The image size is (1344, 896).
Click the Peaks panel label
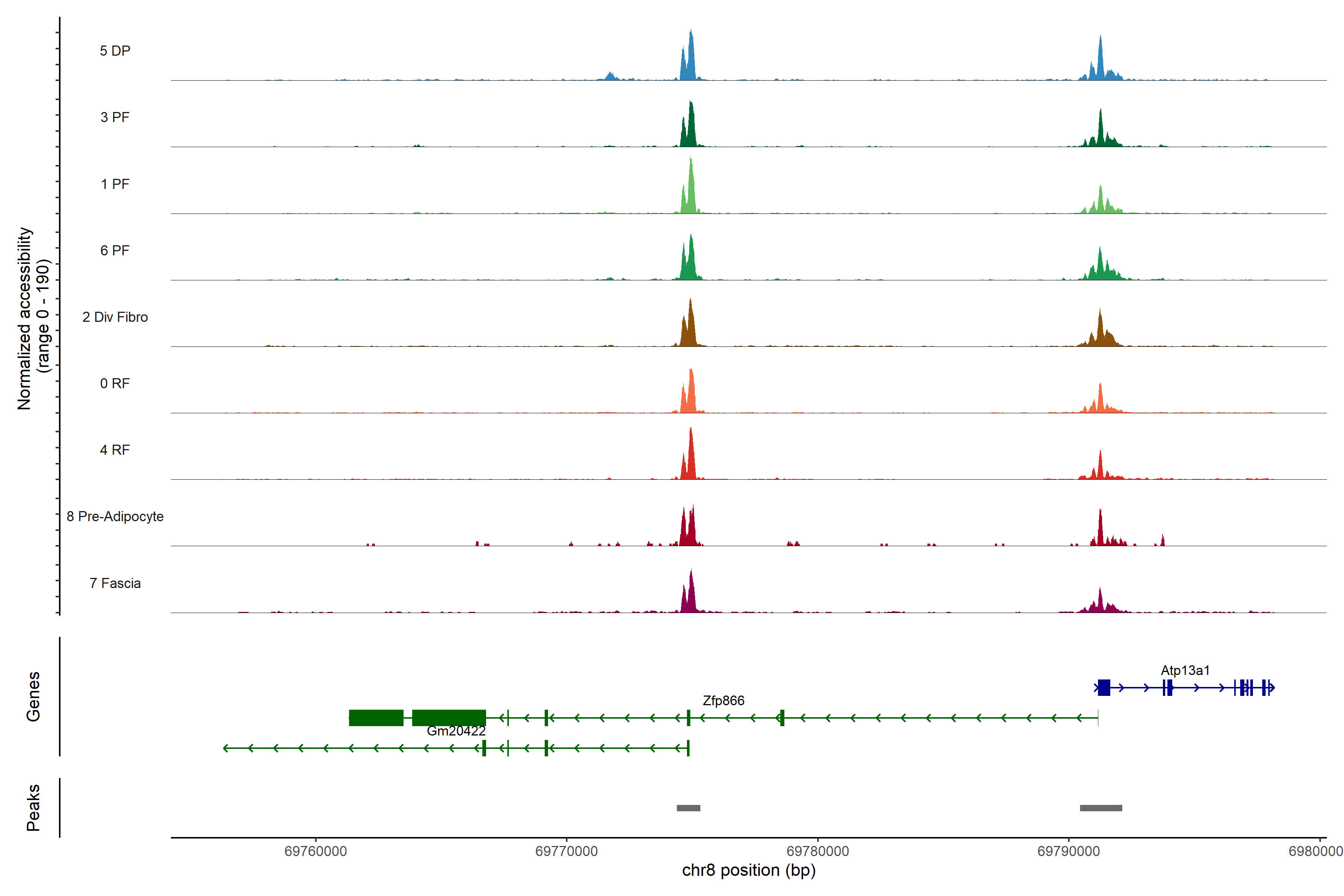33,808
